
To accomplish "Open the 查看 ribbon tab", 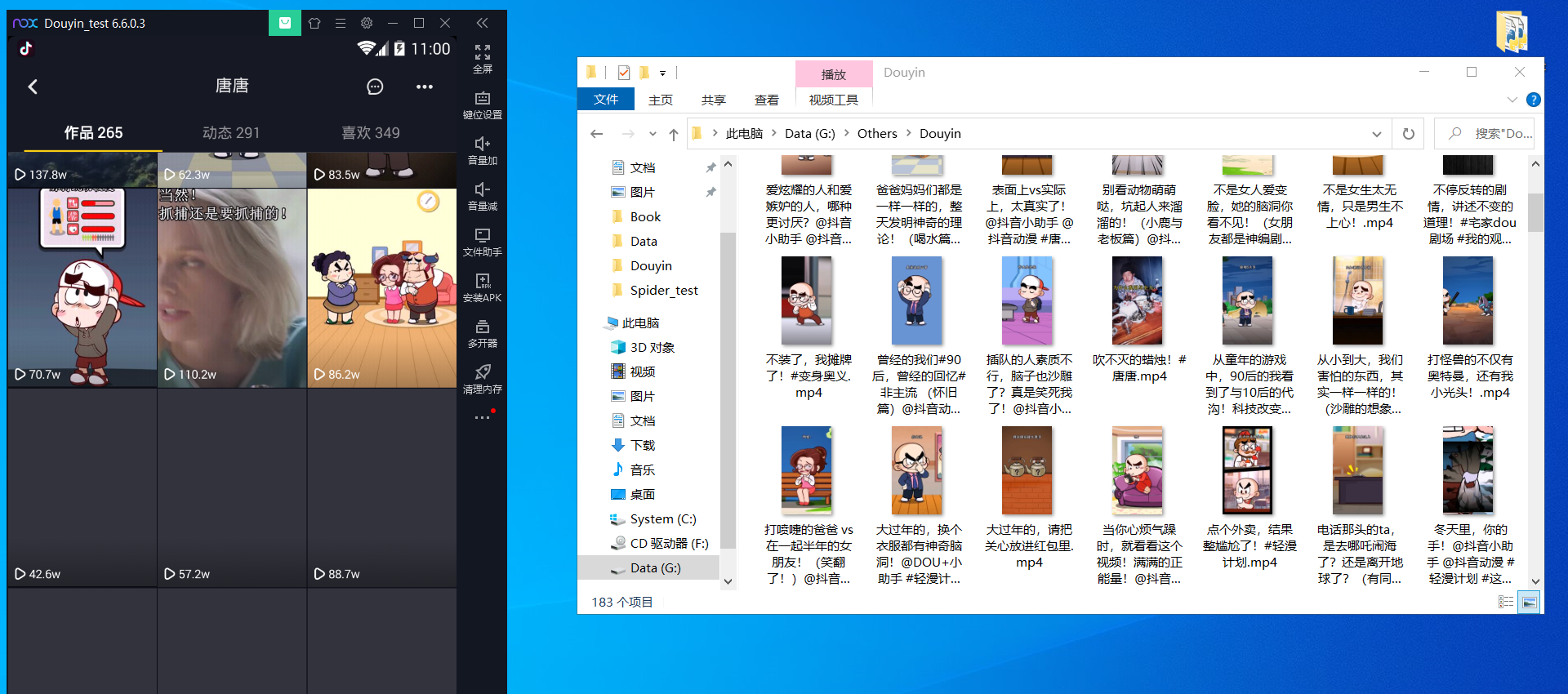I will [767, 100].
